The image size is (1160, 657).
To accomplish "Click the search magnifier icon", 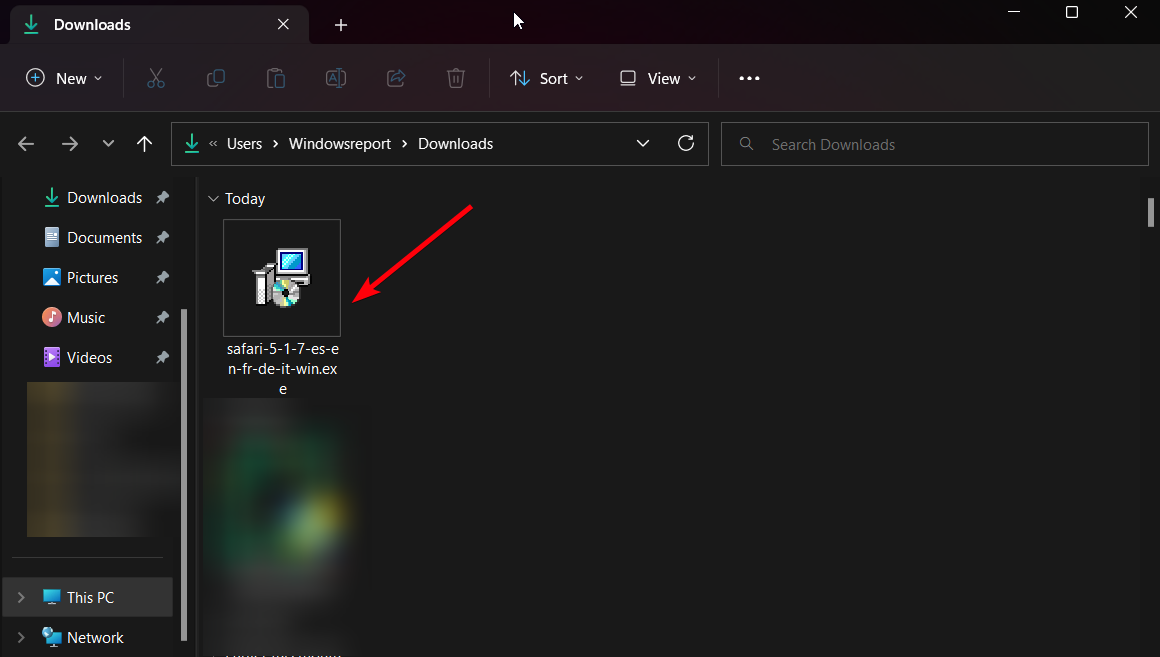I will point(746,144).
